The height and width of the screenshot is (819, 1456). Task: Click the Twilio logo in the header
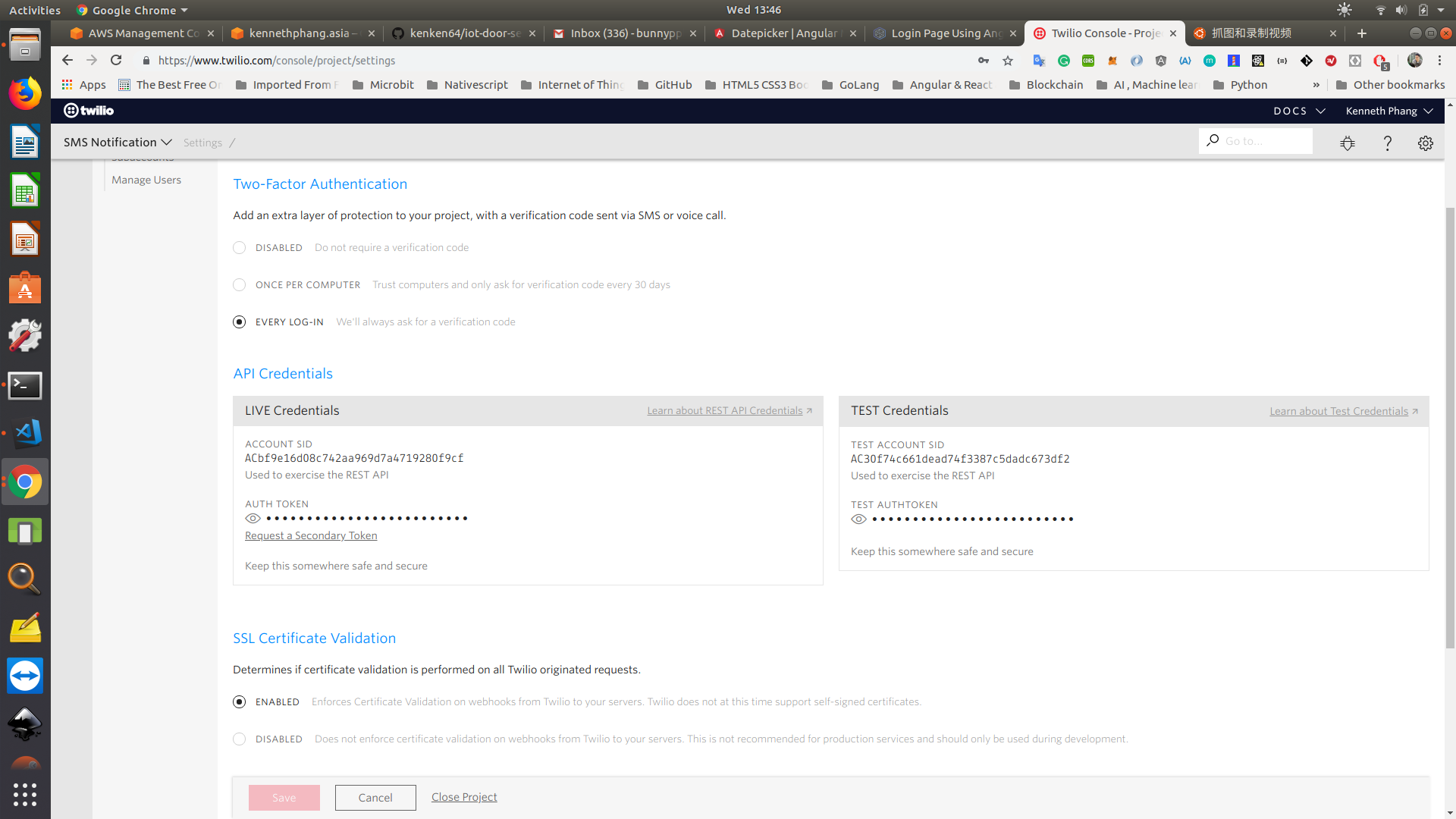[89, 111]
